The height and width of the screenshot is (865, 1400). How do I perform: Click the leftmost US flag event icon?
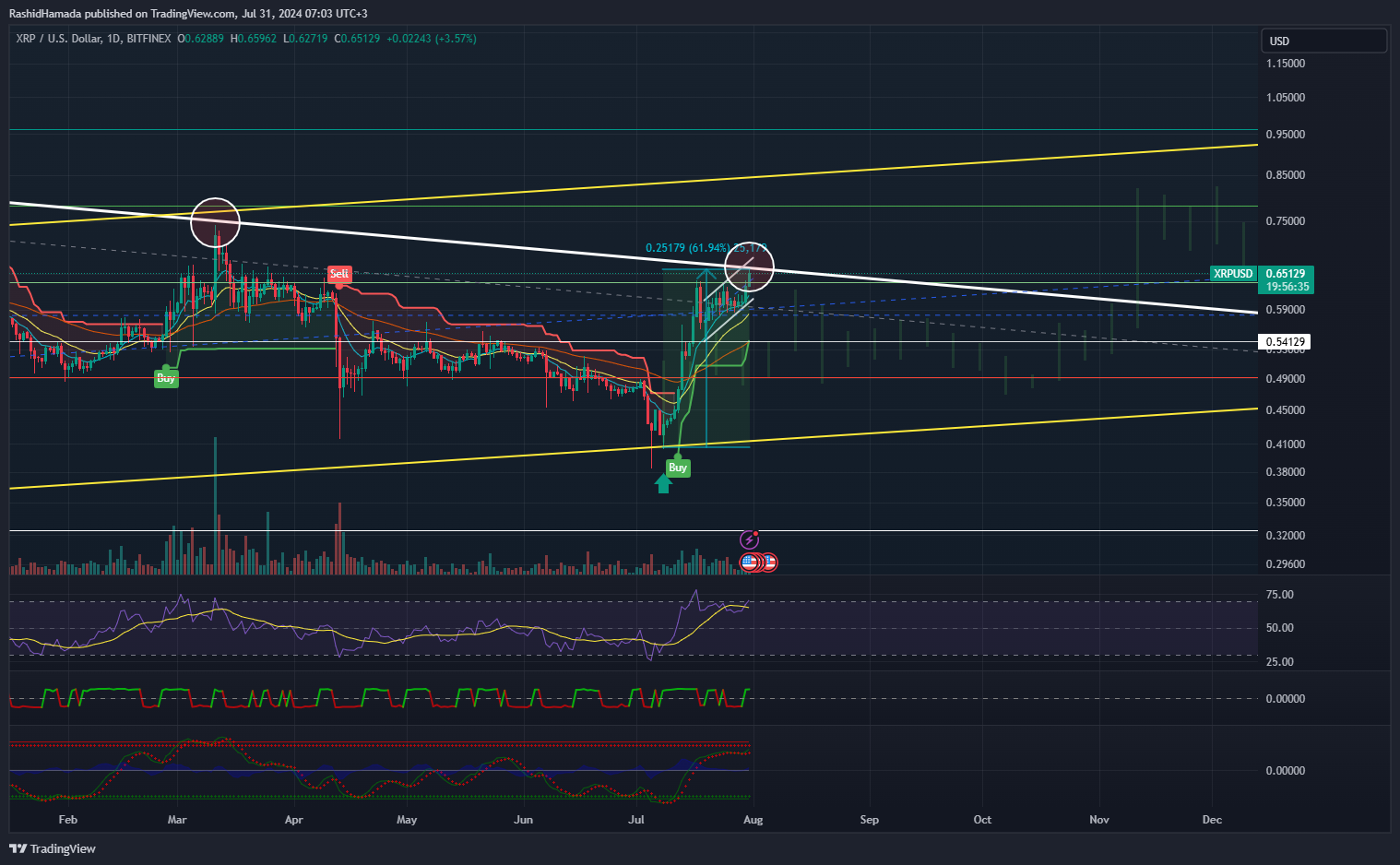coord(749,562)
